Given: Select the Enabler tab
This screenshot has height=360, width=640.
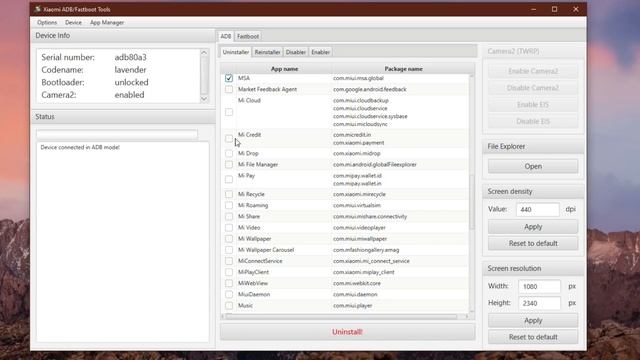Looking at the screenshot, I should (x=320, y=52).
